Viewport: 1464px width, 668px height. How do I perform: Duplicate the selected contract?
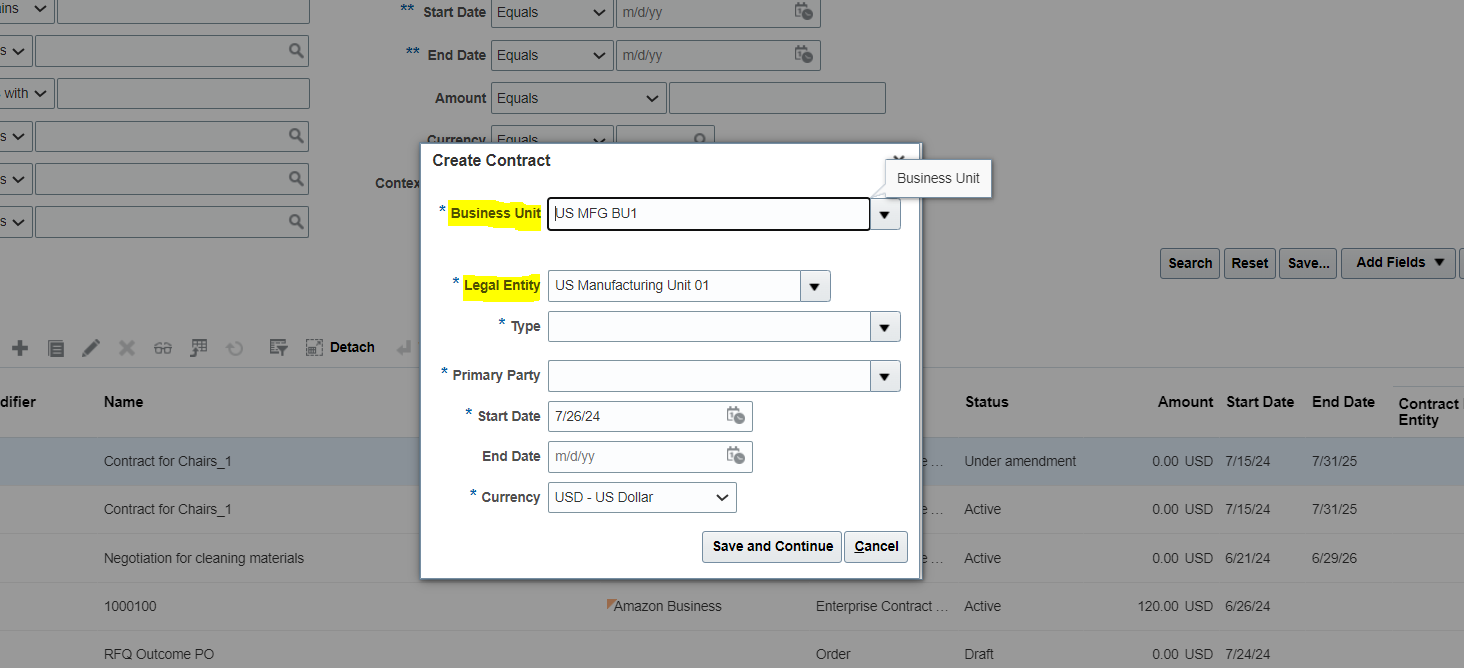point(56,347)
